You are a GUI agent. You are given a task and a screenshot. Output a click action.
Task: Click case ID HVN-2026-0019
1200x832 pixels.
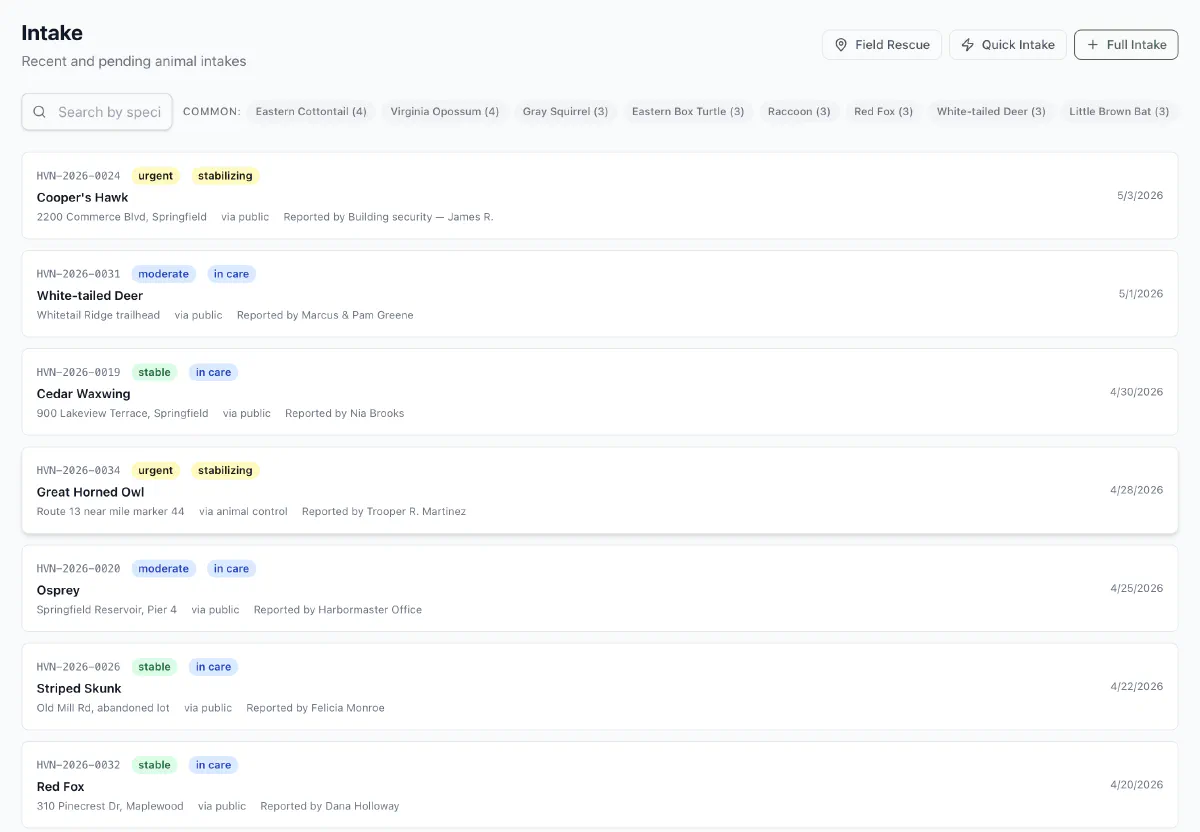tap(78, 372)
